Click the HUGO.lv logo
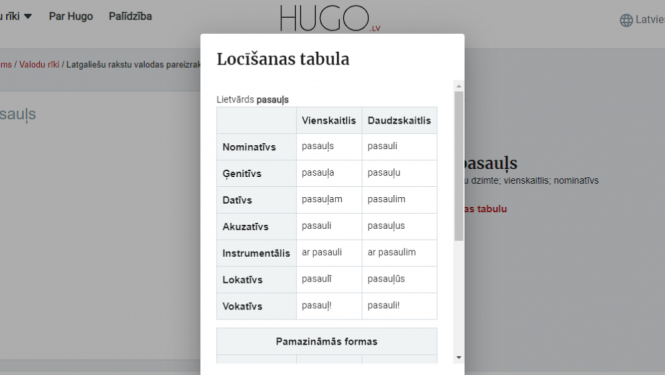 coord(330,18)
